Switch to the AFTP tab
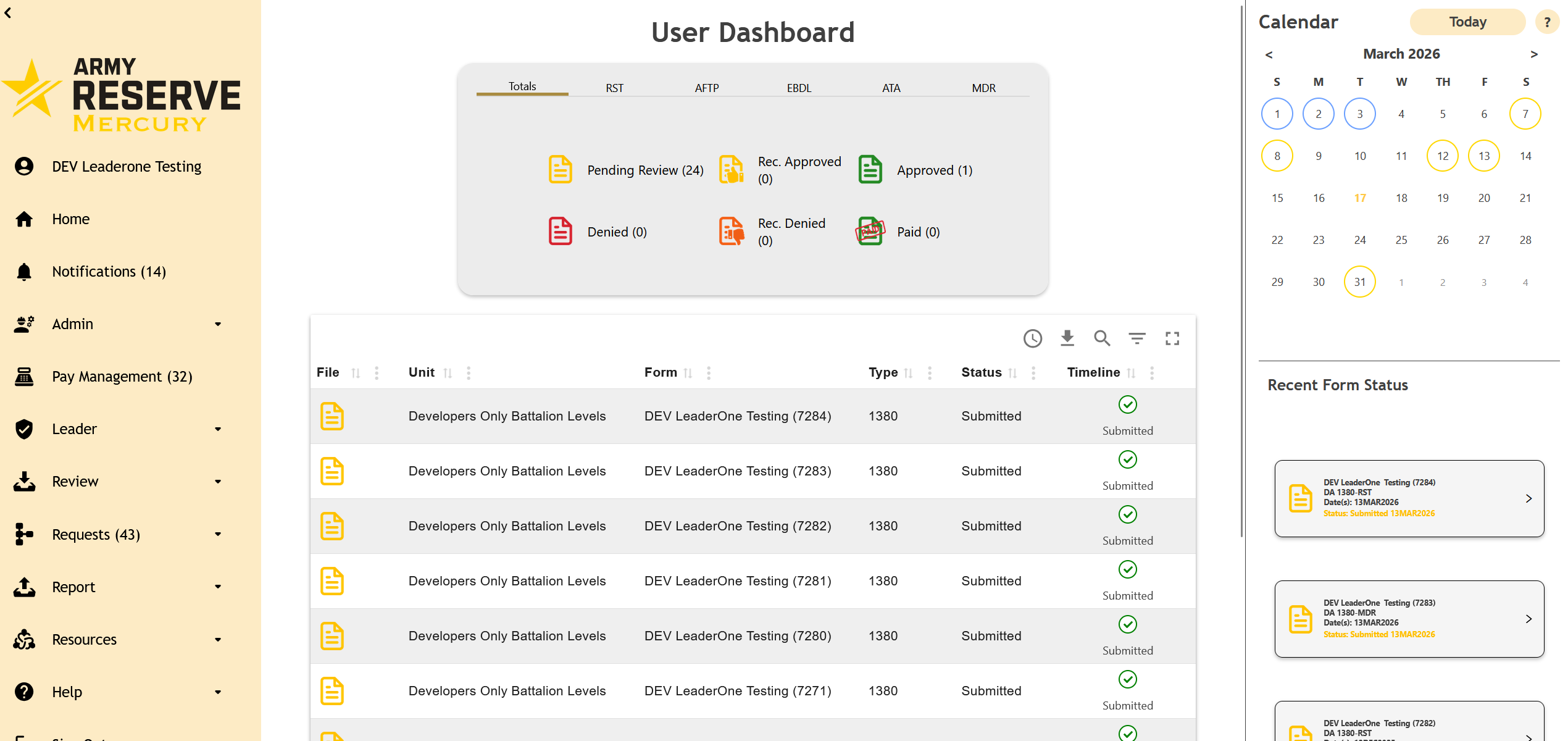1568x741 pixels. click(706, 88)
